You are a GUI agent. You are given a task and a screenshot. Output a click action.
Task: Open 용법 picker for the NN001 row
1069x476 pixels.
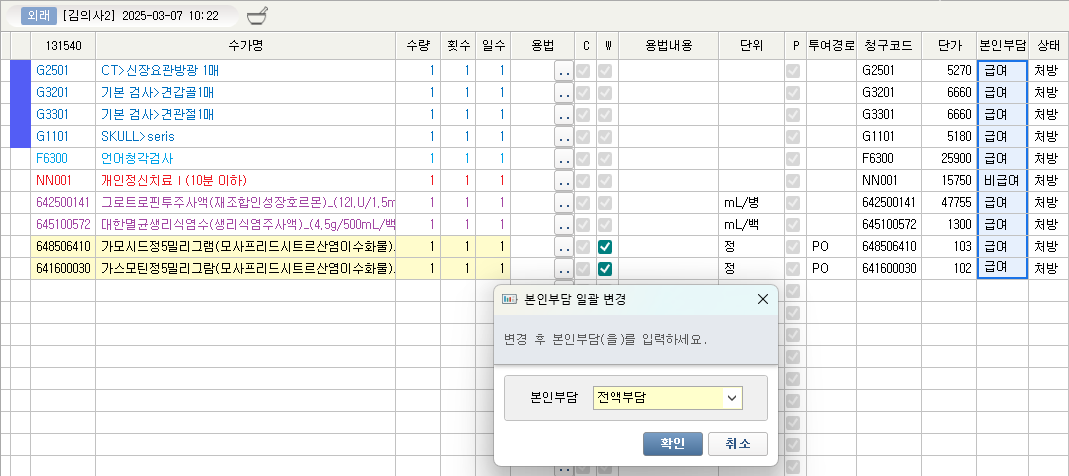tap(564, 181)
